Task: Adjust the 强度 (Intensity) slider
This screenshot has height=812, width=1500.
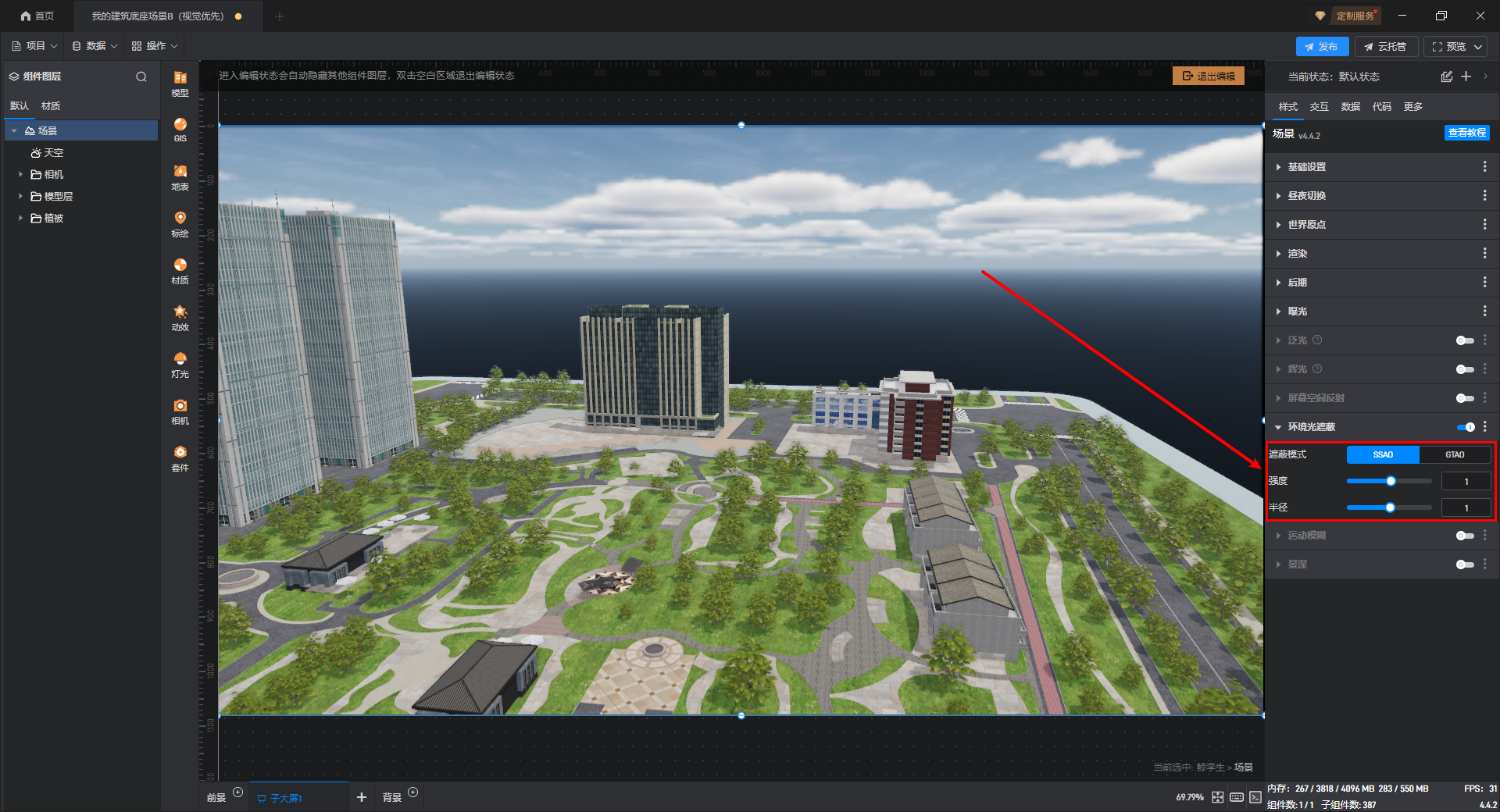Action: pyautogui.click(x=1389, y=481)
